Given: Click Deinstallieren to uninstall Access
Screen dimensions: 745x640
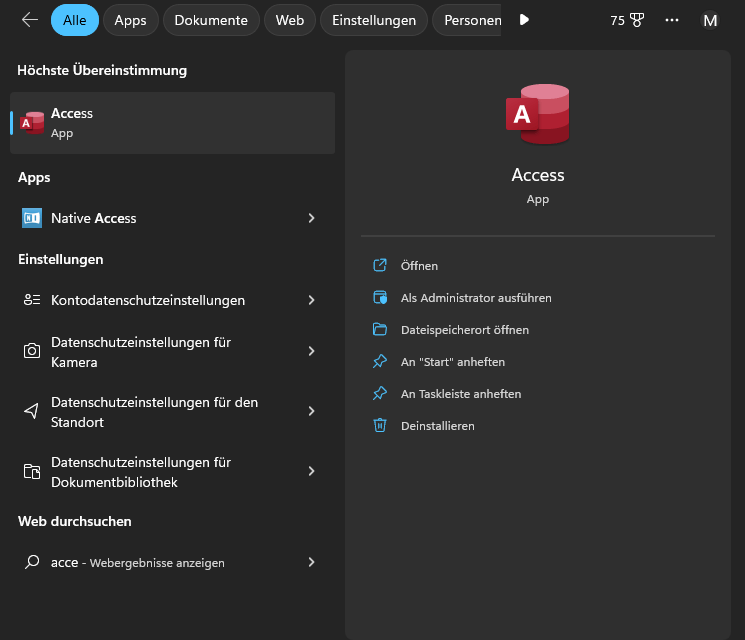Looking at the screenshot, I should click(437, 426).
